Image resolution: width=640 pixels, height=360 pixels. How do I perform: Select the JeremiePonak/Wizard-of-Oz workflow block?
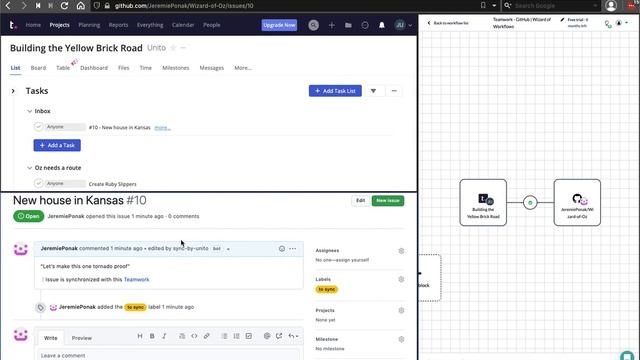(x=577, y=202)
